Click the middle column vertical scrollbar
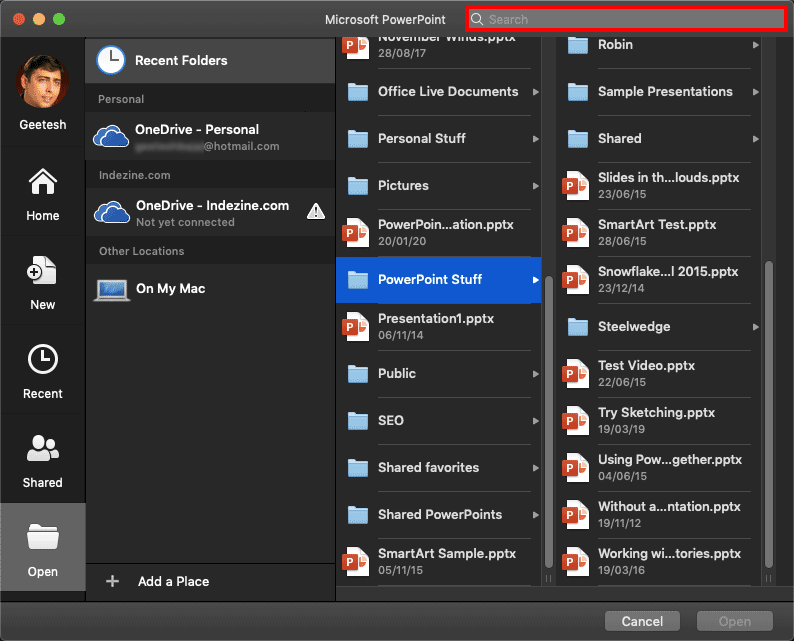 [548, 423]
